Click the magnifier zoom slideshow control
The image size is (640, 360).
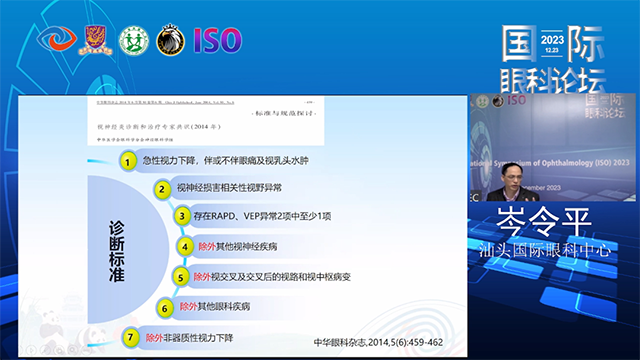(x=73, y=350)
